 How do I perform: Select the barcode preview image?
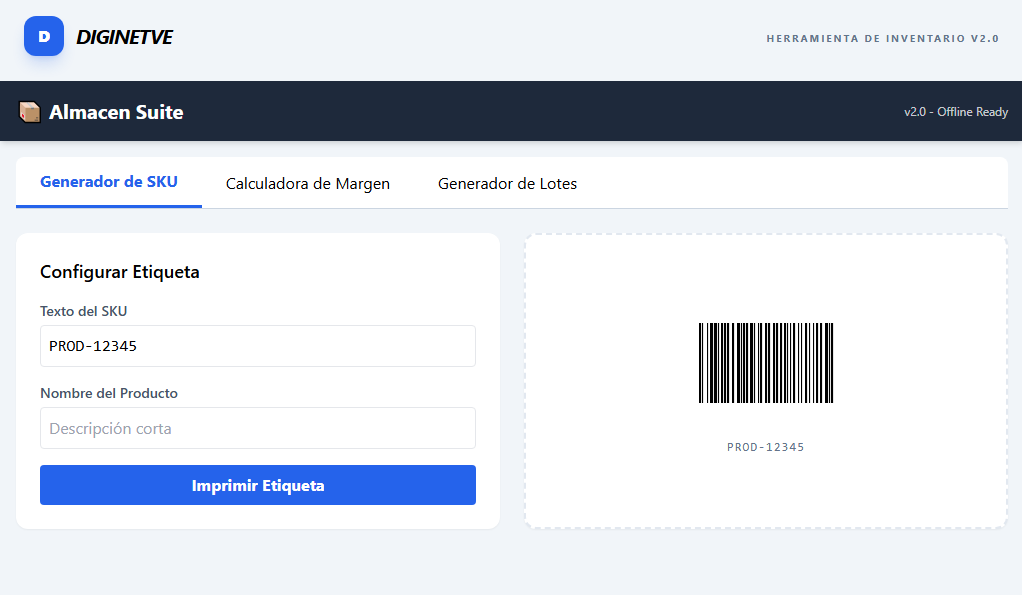(x=766, y=363)
